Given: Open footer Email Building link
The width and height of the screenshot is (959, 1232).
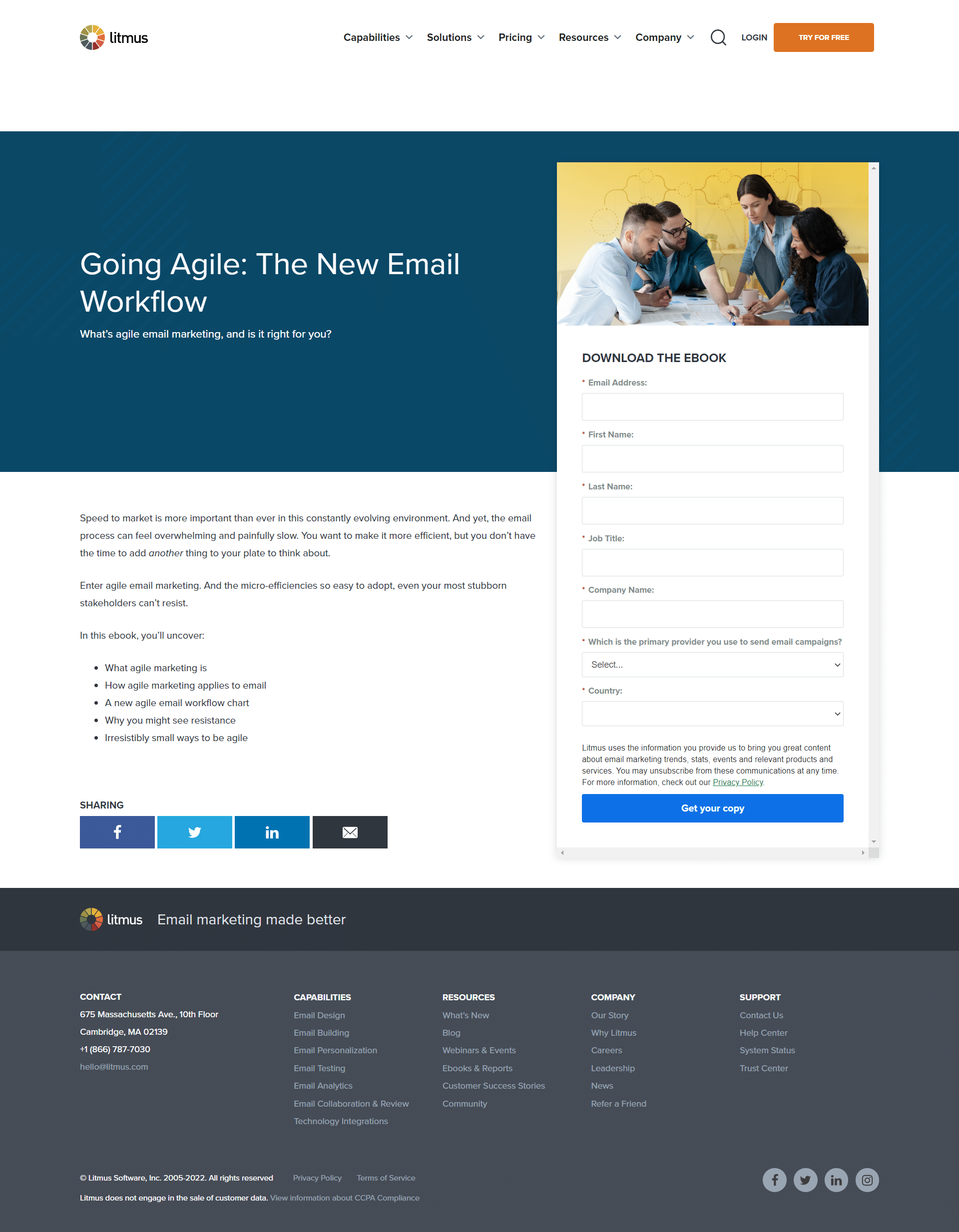Looking at the screenshot, I should click(x=322, y=1033).
